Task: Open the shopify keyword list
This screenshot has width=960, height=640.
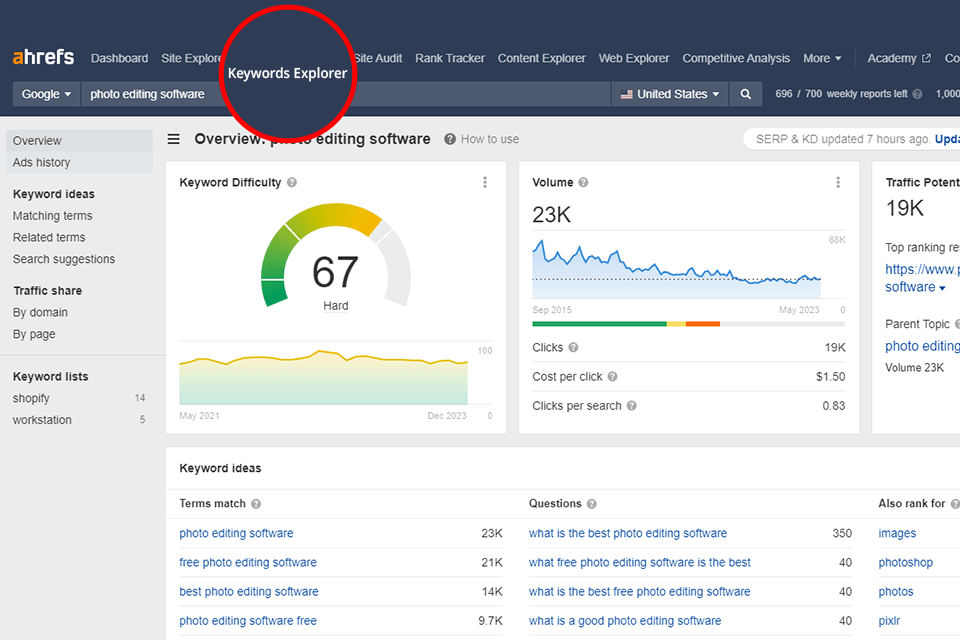Action: point(31,398)
